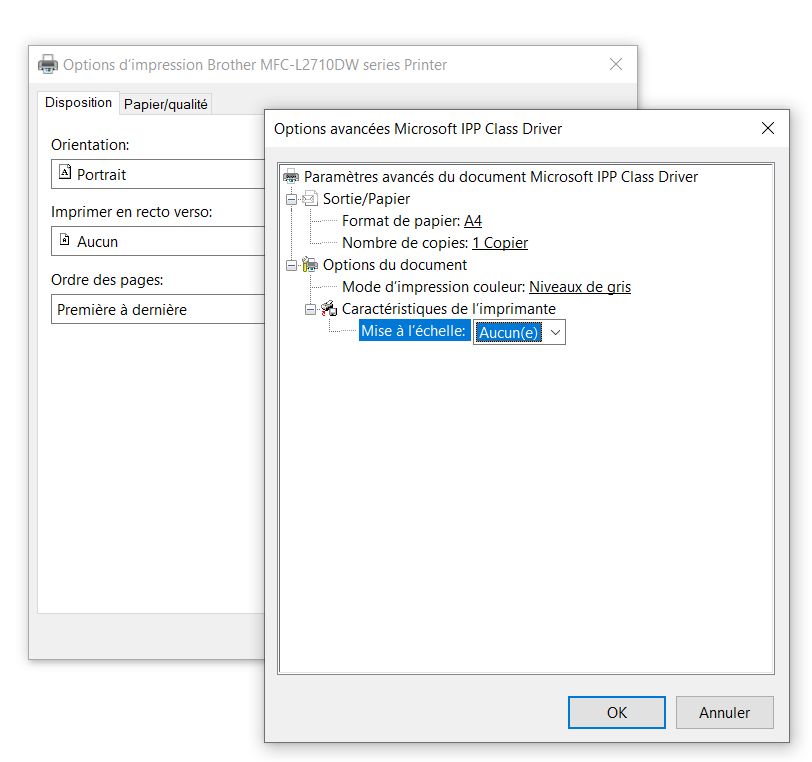Viewport: 812px width, 762px height.
Task: Click the printer icon beside Paramètres avancés
Action: [291, 177]
